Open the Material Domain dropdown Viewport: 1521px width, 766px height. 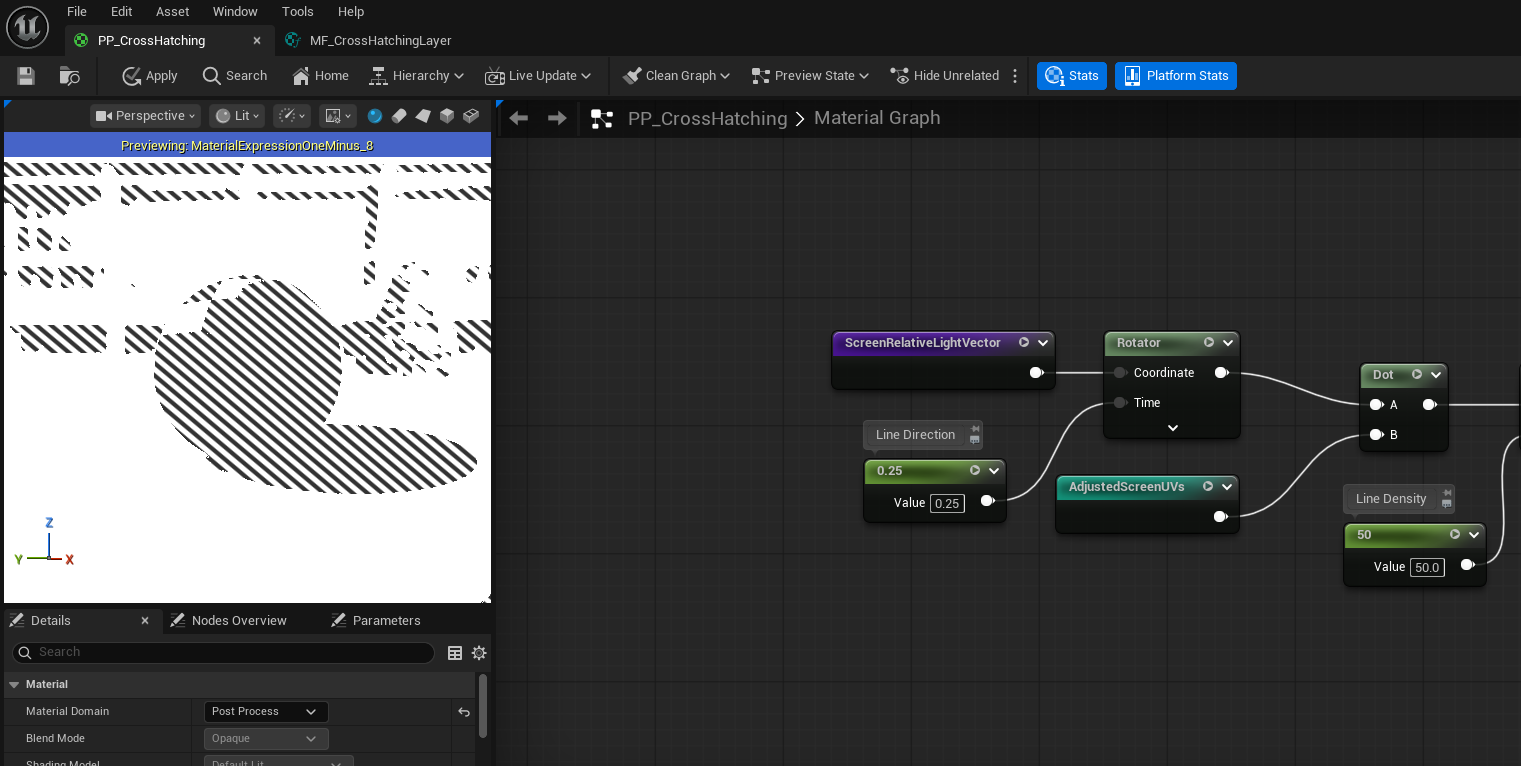point(265,712)
